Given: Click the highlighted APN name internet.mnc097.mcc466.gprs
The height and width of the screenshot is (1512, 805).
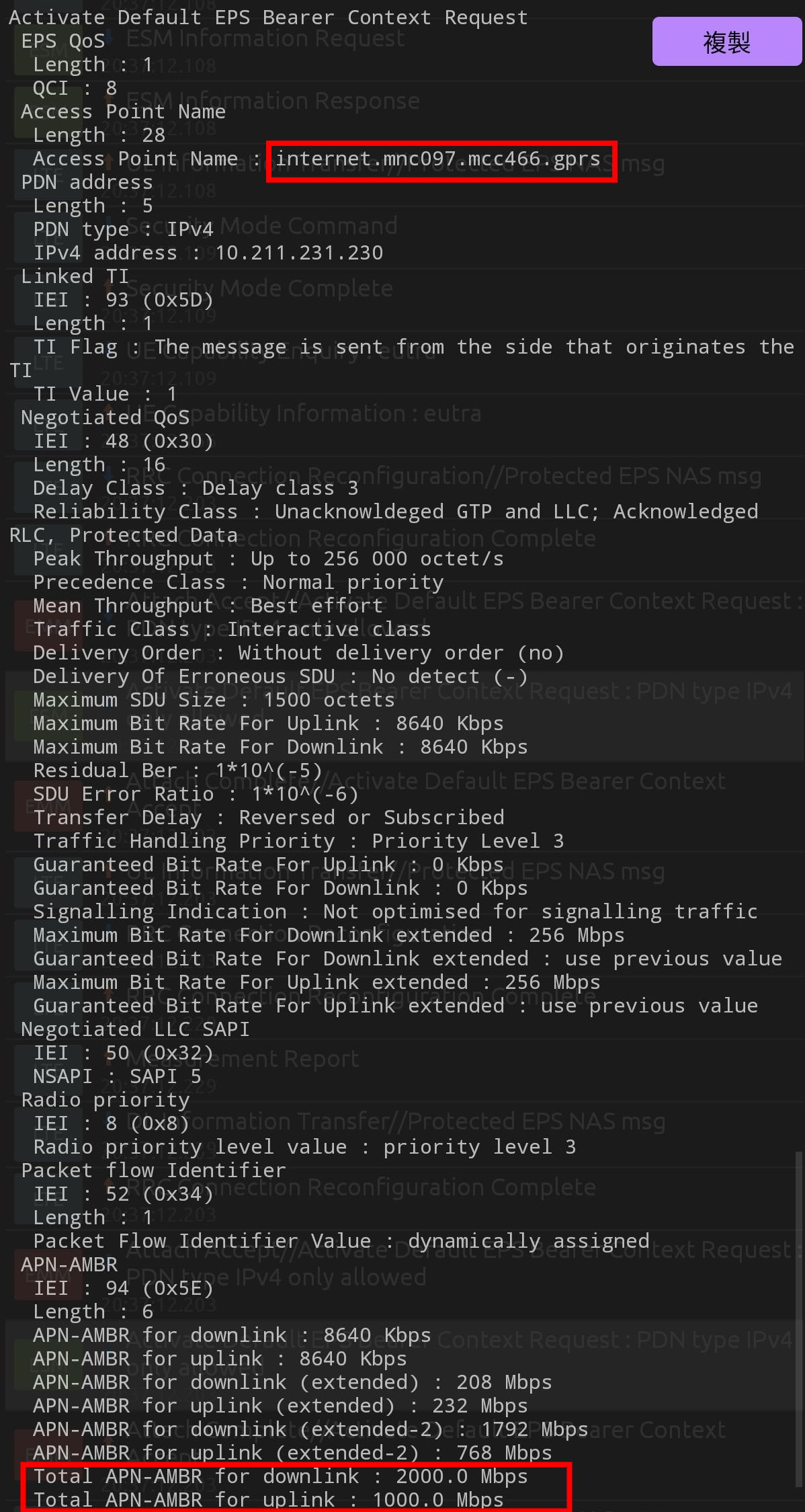Looking at the screenshot, I should [x=438, y=159].
